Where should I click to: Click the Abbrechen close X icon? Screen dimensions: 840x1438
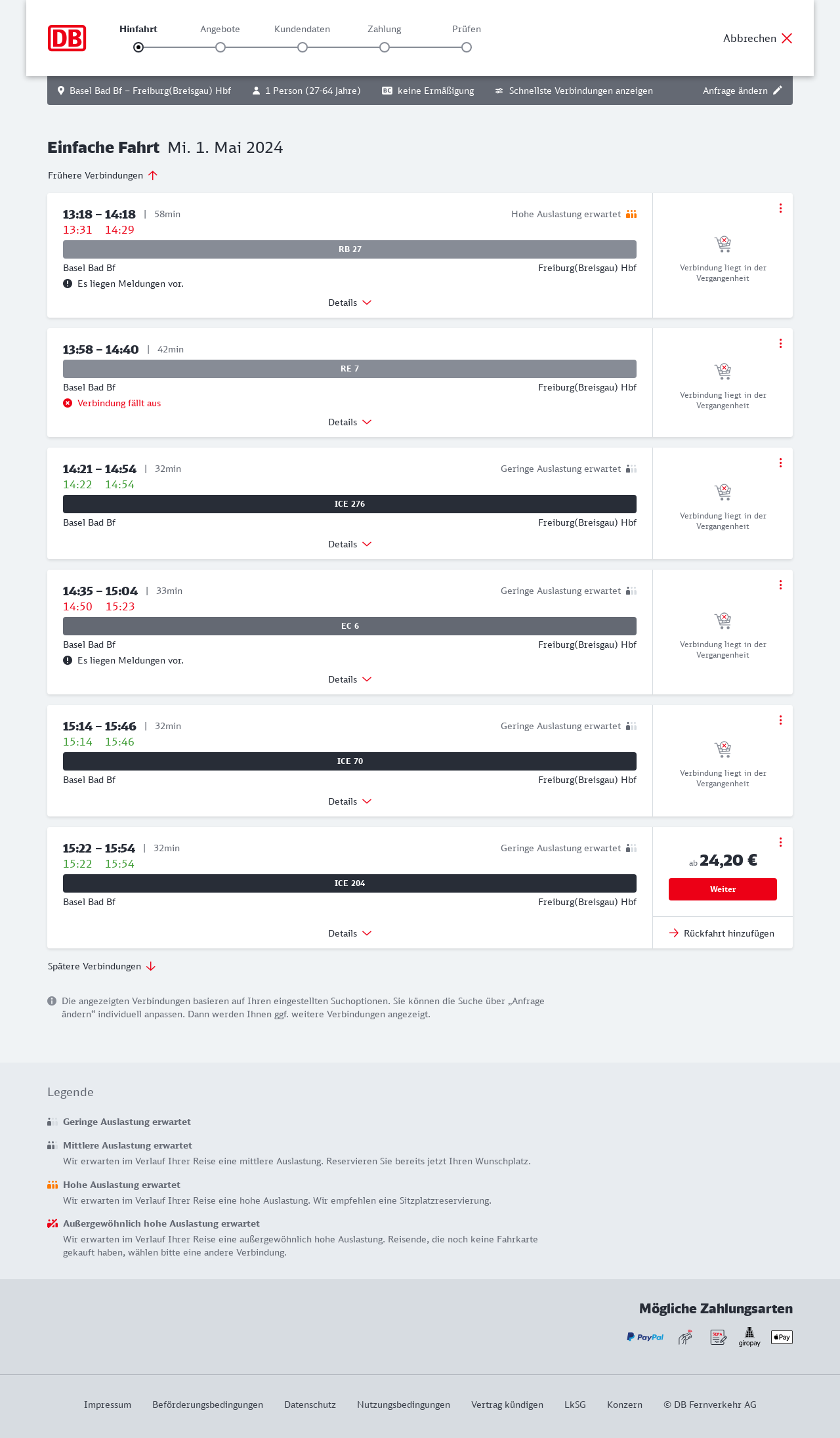787,38
